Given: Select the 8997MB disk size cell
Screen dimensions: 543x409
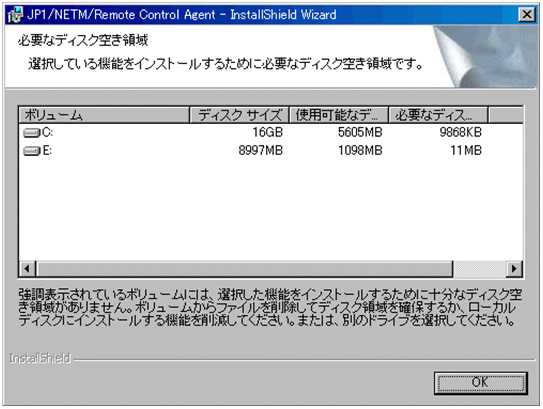Looking at the screenshot, I should (261, 151).
